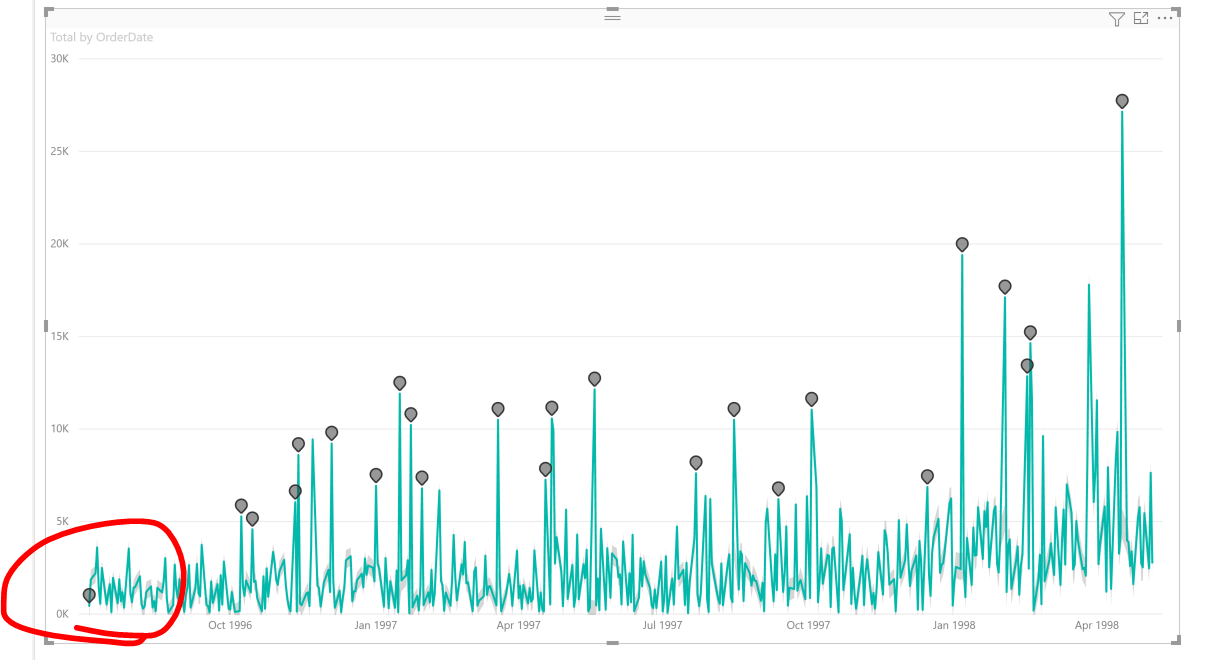Click the anomaly marker near 18K after Jan 1998
Viewport: 1209px width, 660px height.
pyautogui.click(x=1005, y=287)
